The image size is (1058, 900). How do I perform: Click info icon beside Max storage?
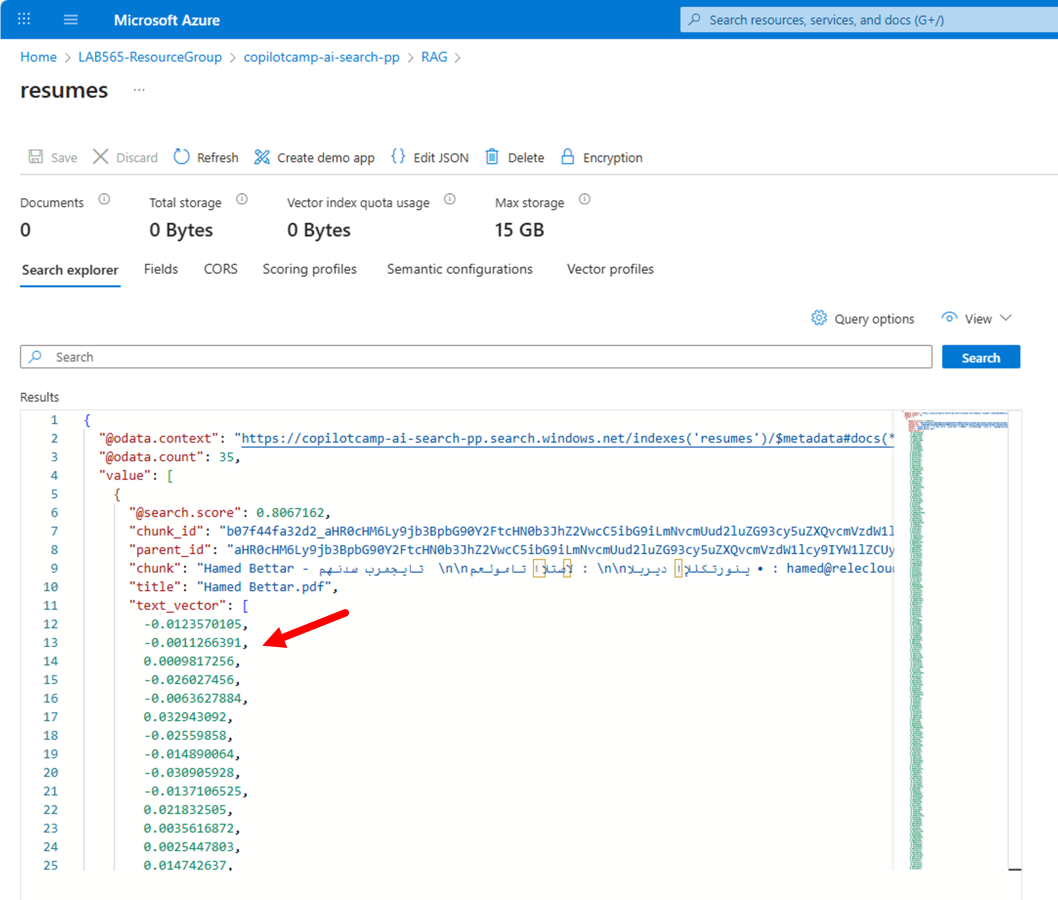[585, 200]
